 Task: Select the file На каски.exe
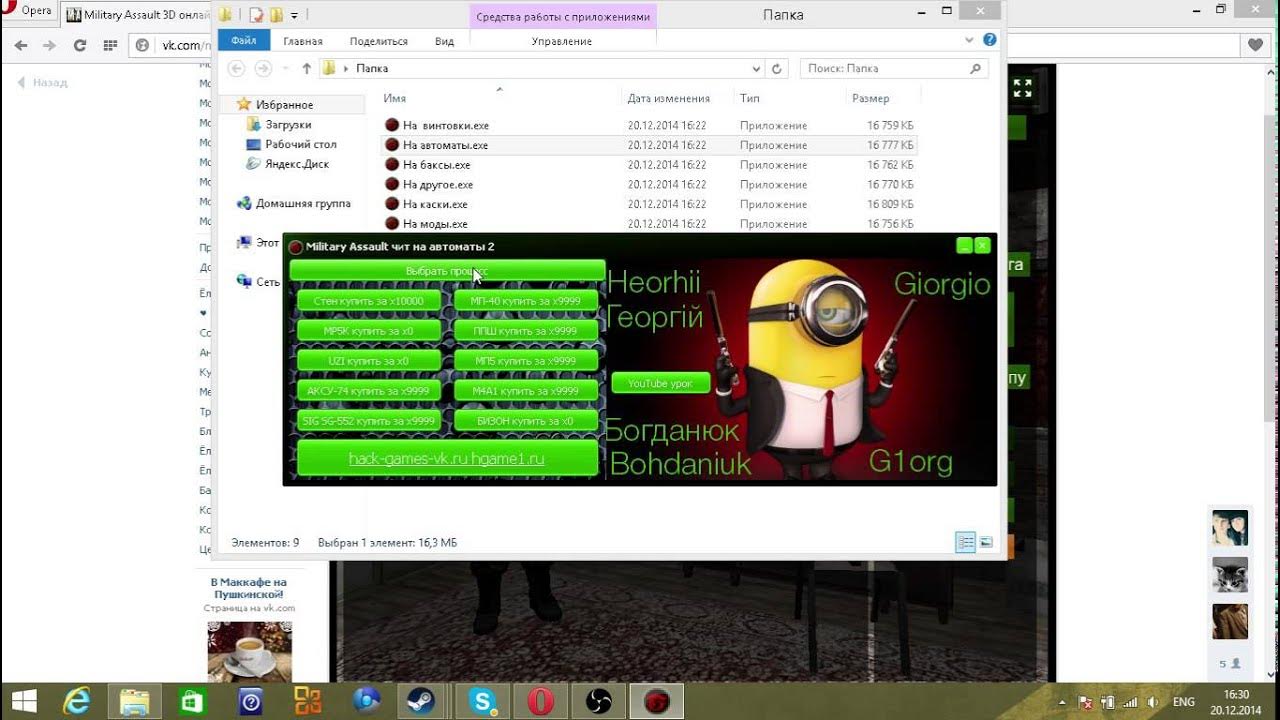coord(648,204)
